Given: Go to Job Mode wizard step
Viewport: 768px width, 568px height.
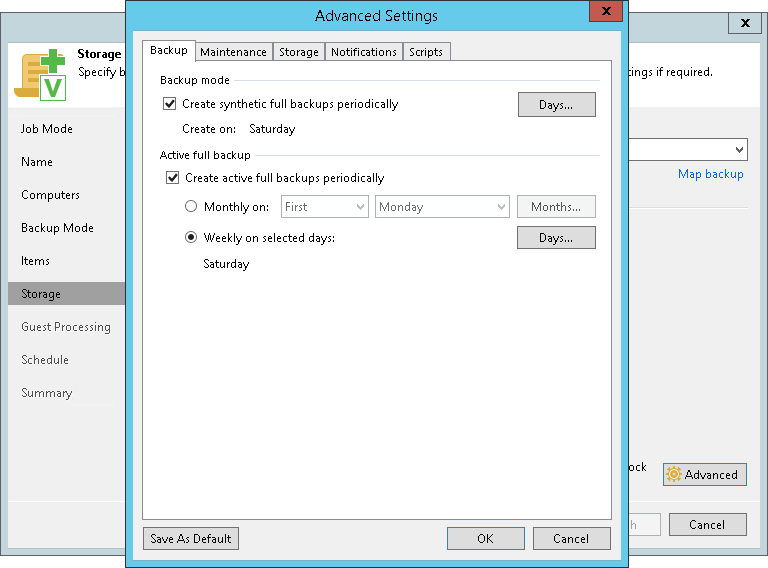Looking at the screenshot, I should pos(47,129).
